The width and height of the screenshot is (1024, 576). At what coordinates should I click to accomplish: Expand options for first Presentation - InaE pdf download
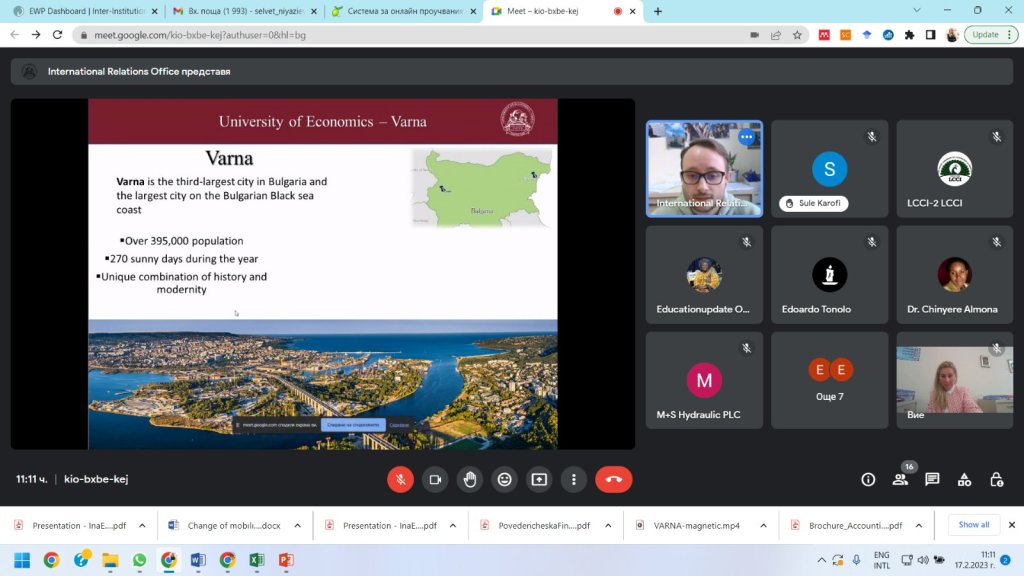(142, 525)
